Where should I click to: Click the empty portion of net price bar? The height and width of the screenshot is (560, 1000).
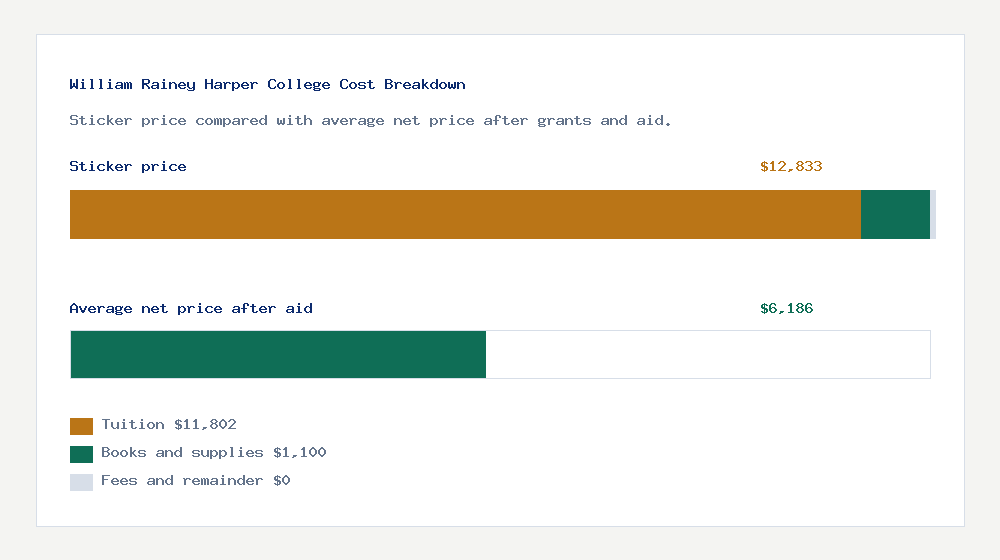(708, 355)
